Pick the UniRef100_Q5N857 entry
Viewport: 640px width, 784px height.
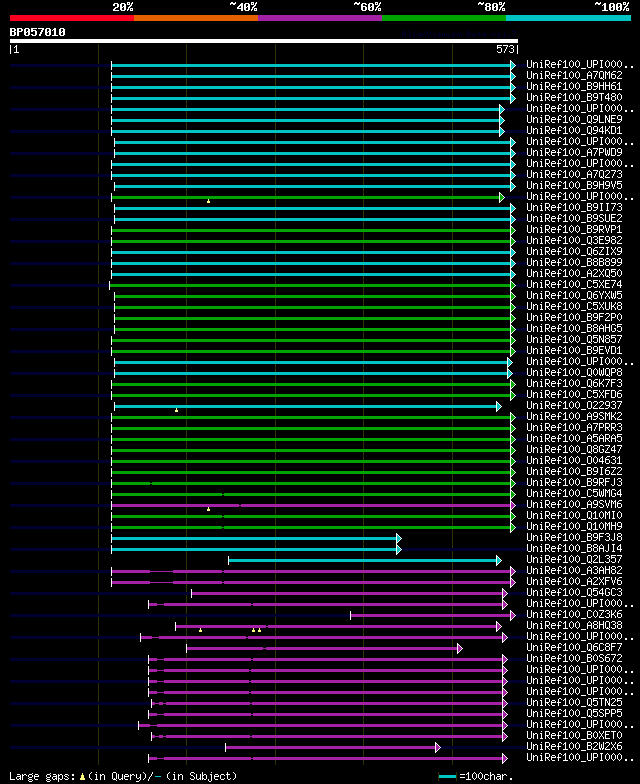[574, 340]
